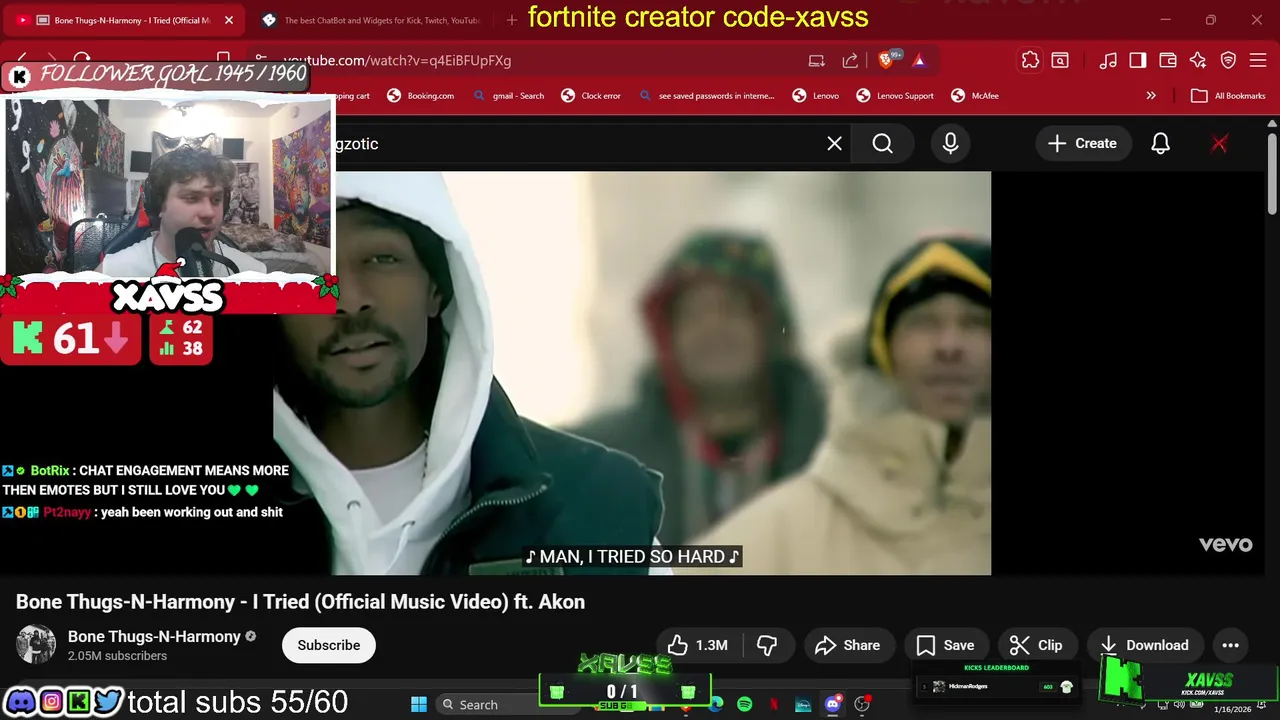Open Disney+ from taskbar
The height and width of the screenshot is (720, 1280).
(803, 705)
